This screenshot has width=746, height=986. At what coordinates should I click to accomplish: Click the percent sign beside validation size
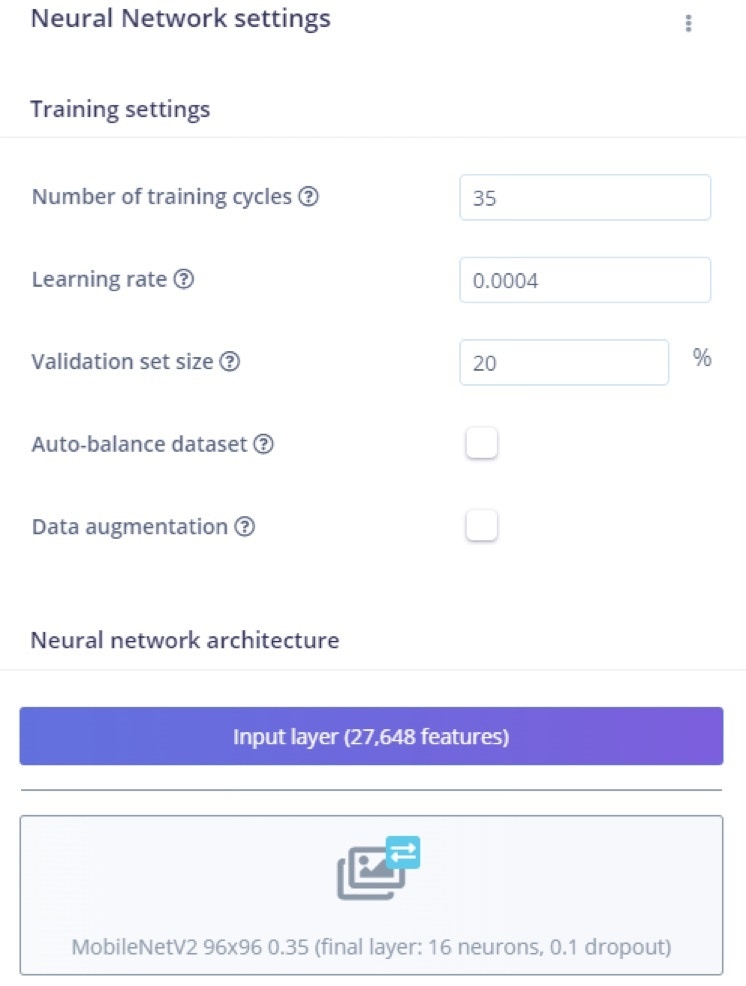702,358
